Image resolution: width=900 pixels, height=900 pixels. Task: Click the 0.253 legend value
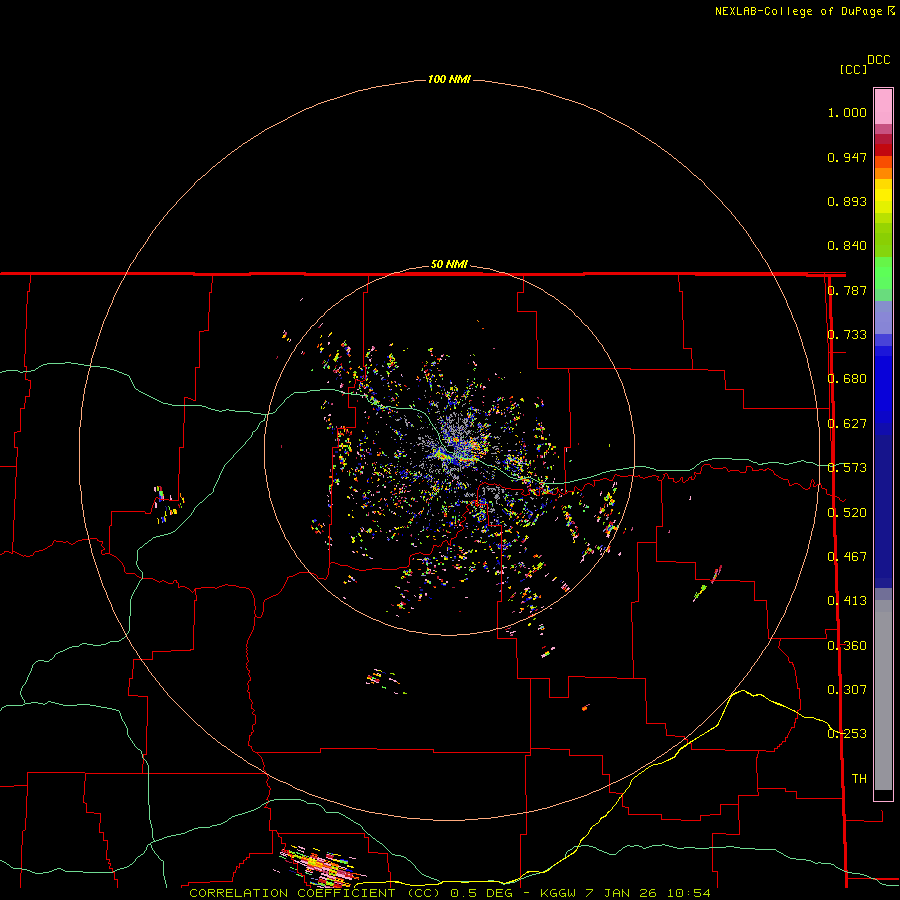(x=847, y=734)
